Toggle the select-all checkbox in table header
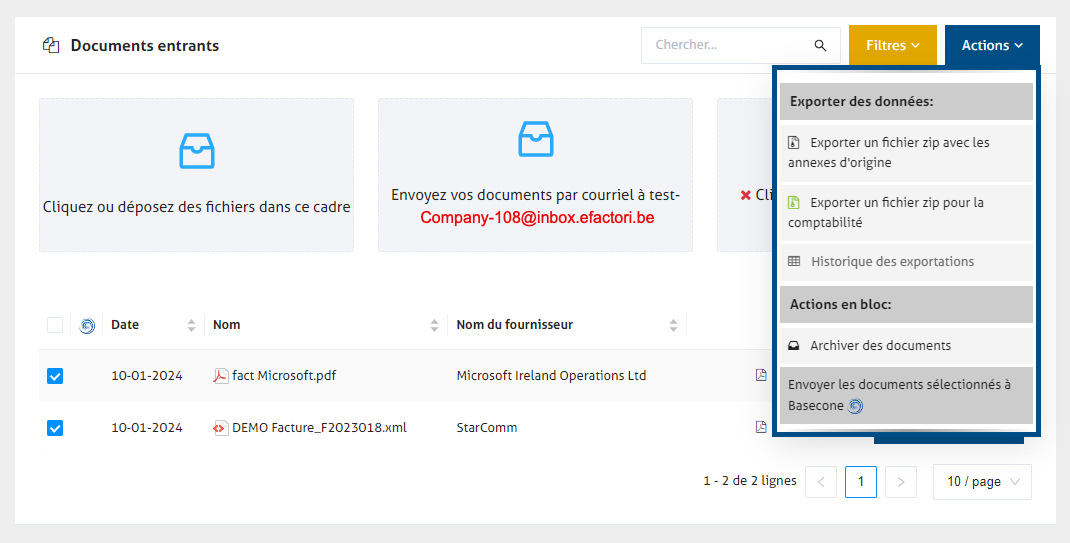 [x=55, y=325]
